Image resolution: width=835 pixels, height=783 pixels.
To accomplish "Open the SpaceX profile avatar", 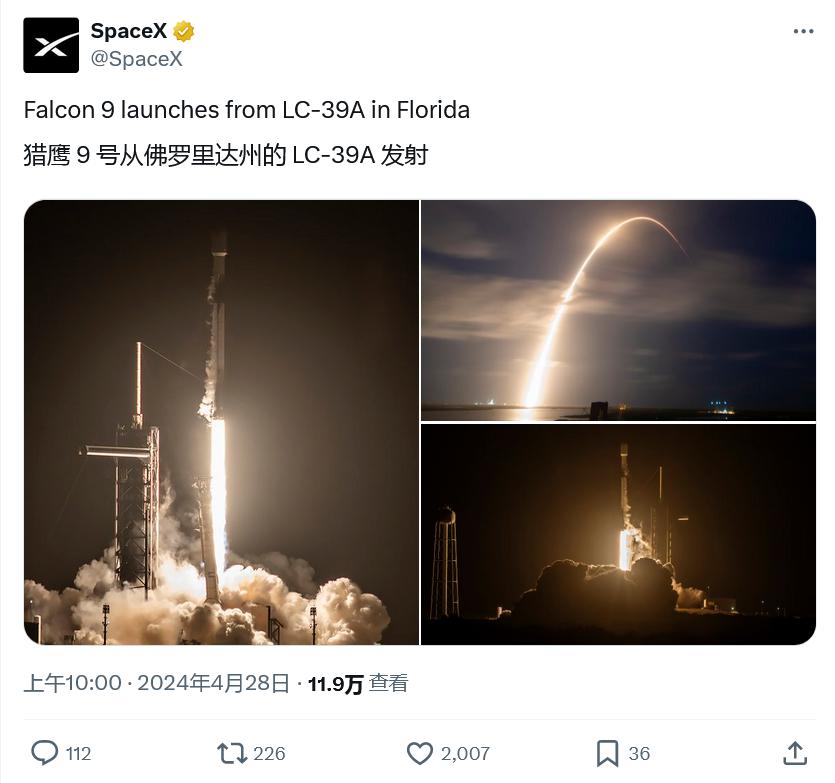I will (51, 45).
